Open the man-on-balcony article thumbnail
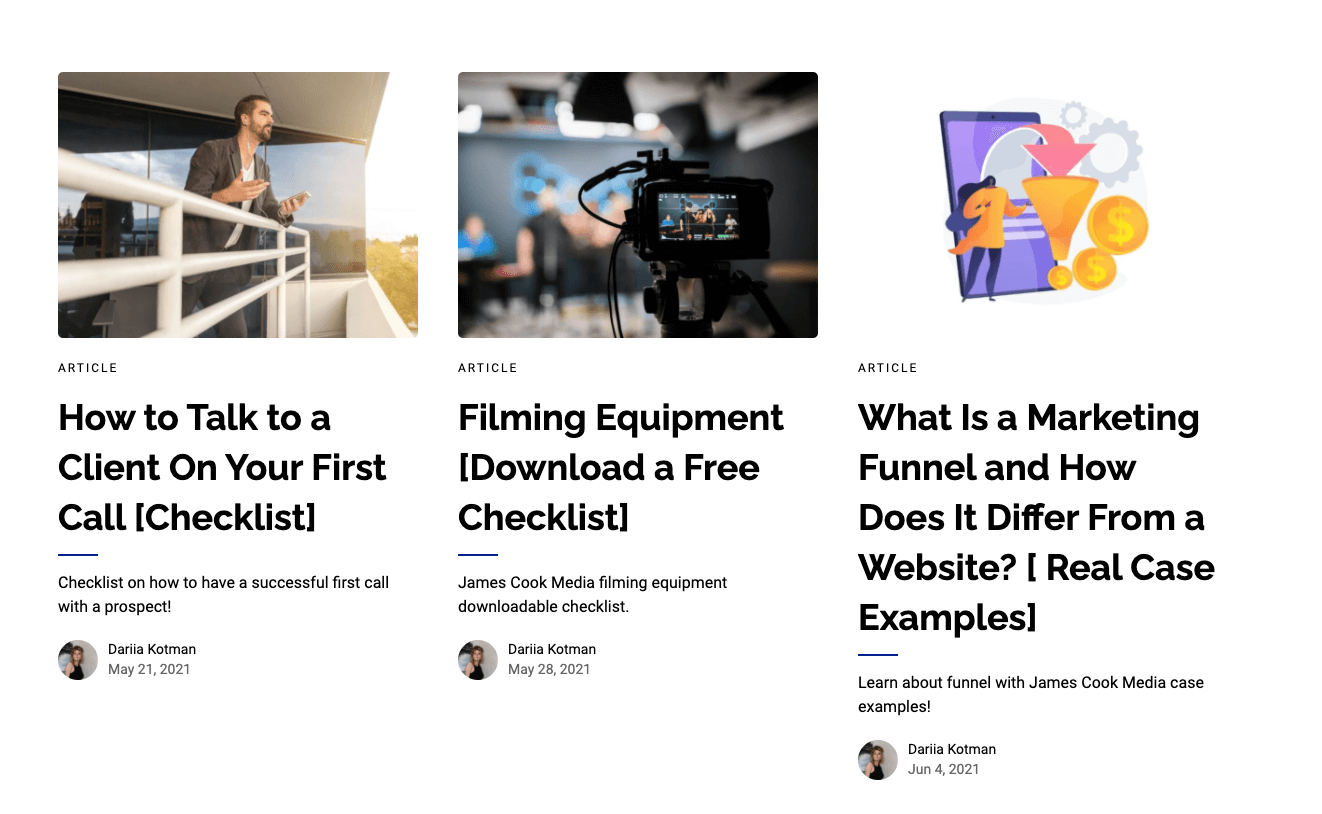This screenshot has height=814, width=1322. click(x=238, y=205)
